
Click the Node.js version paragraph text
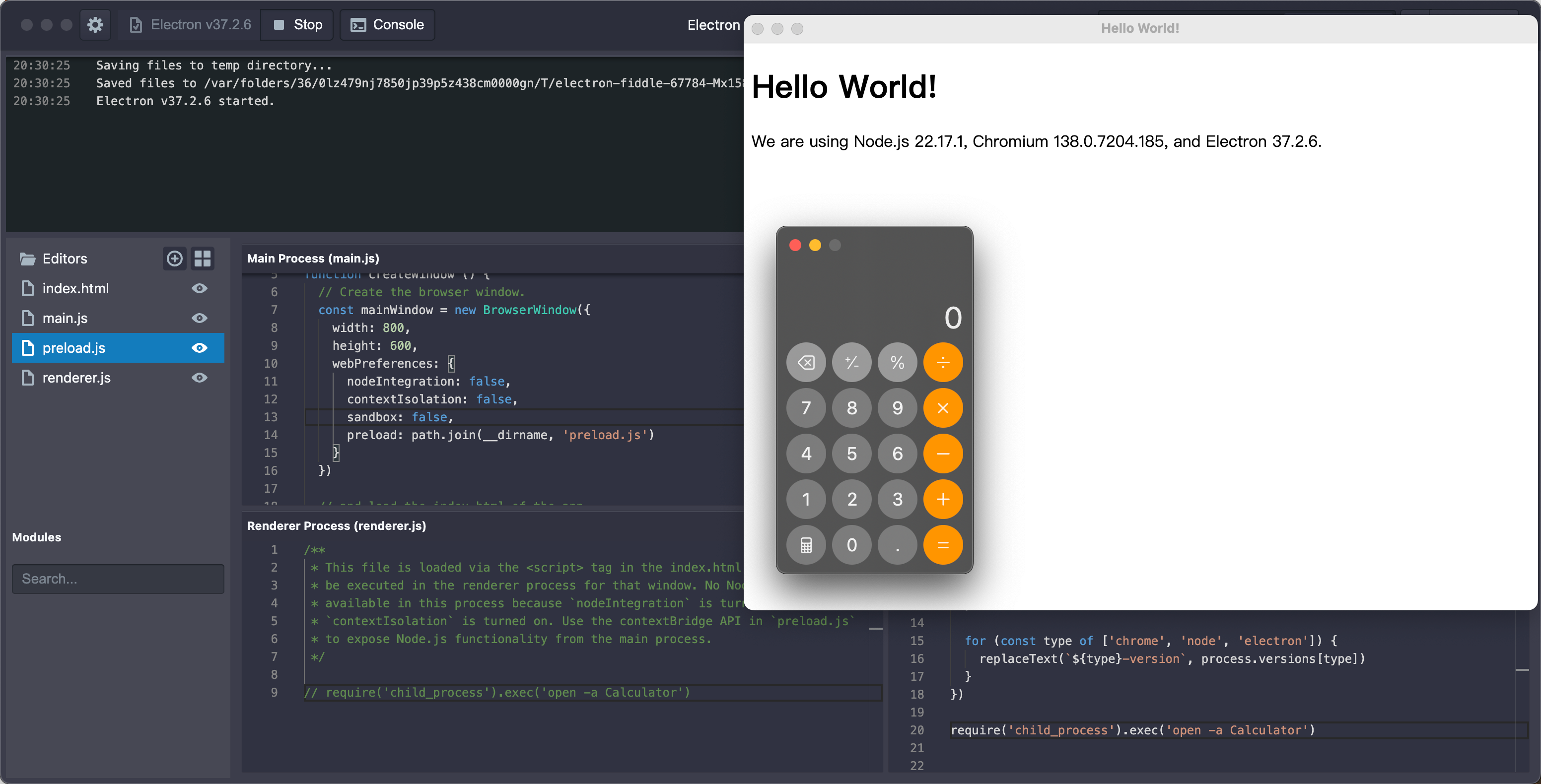(1036, 142)
